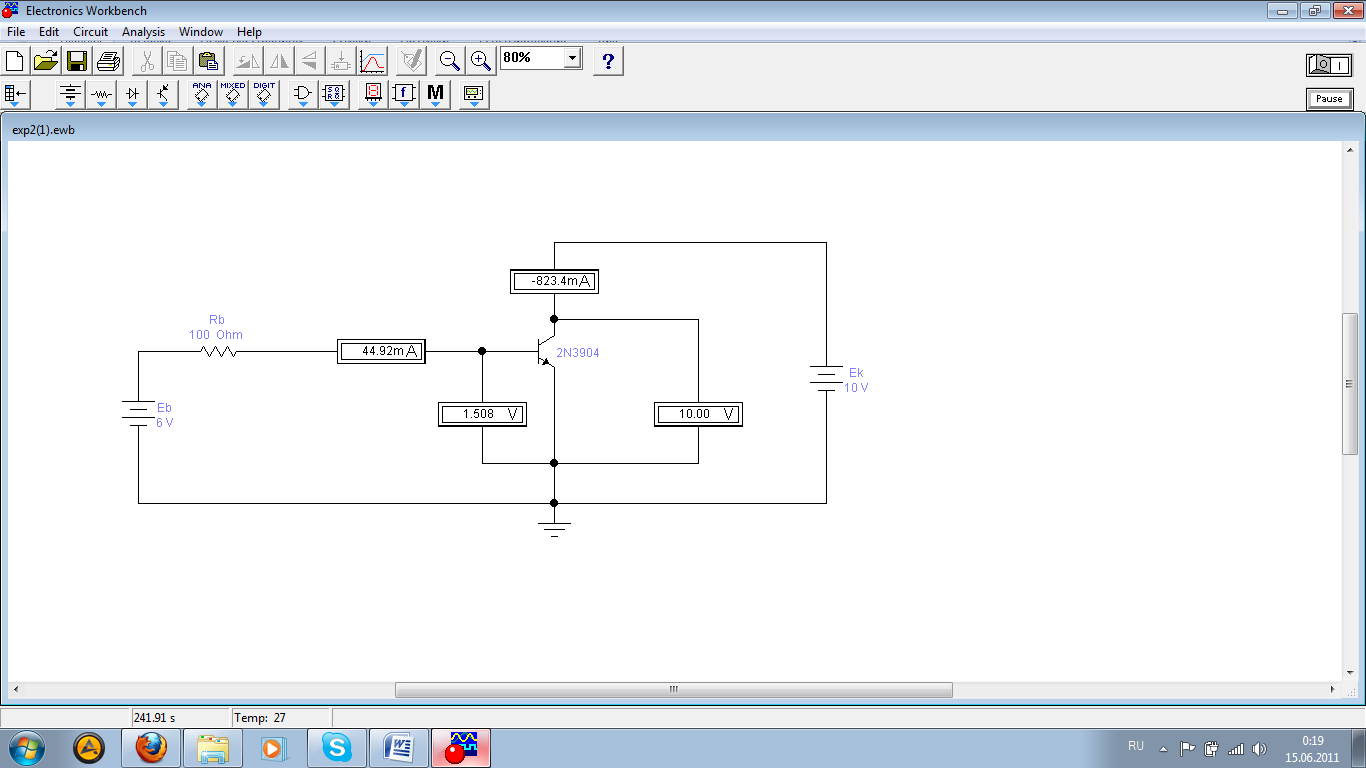Screen dimensions: 1366x768
Task: Click the Create Subcircuit icon
Action: [341, 61]
